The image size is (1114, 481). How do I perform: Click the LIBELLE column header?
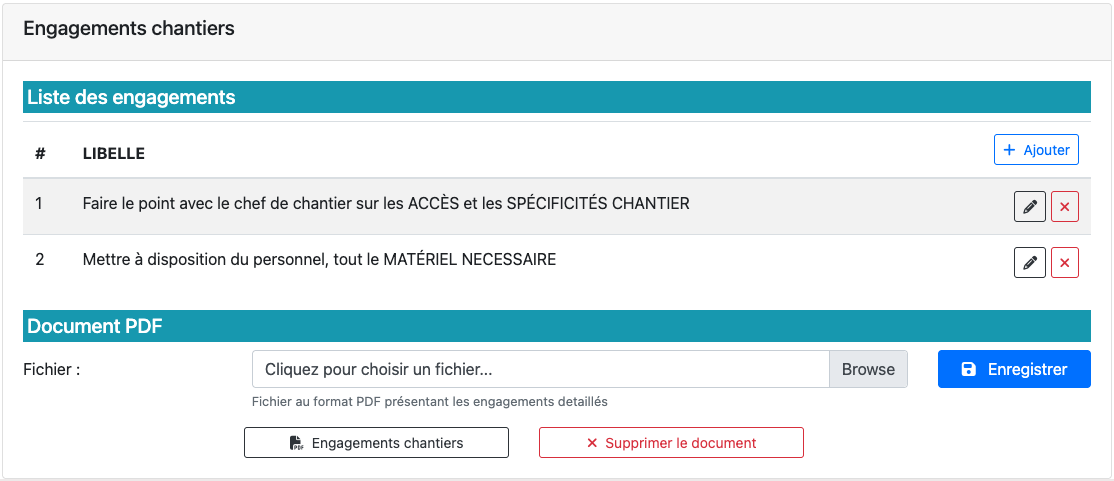point(114,154)
